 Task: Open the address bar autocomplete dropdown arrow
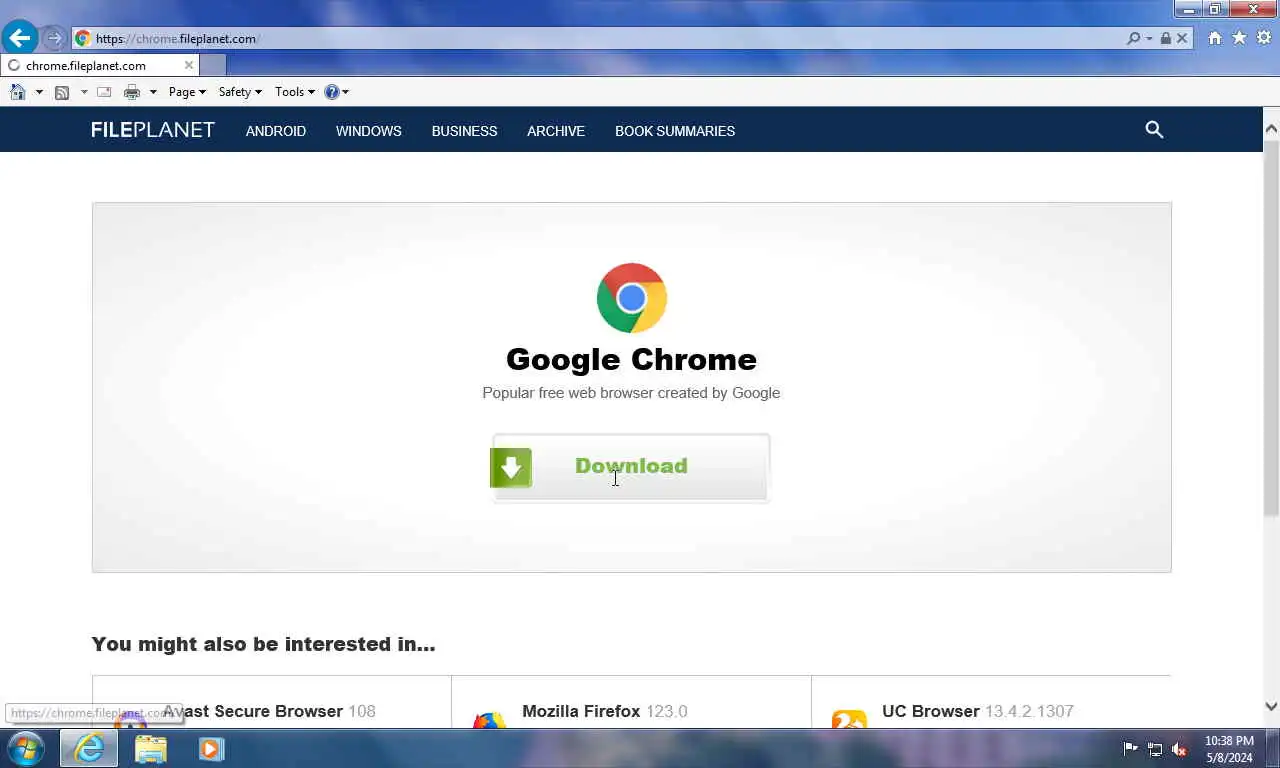pyautogui.click(x=1150, y=38)
